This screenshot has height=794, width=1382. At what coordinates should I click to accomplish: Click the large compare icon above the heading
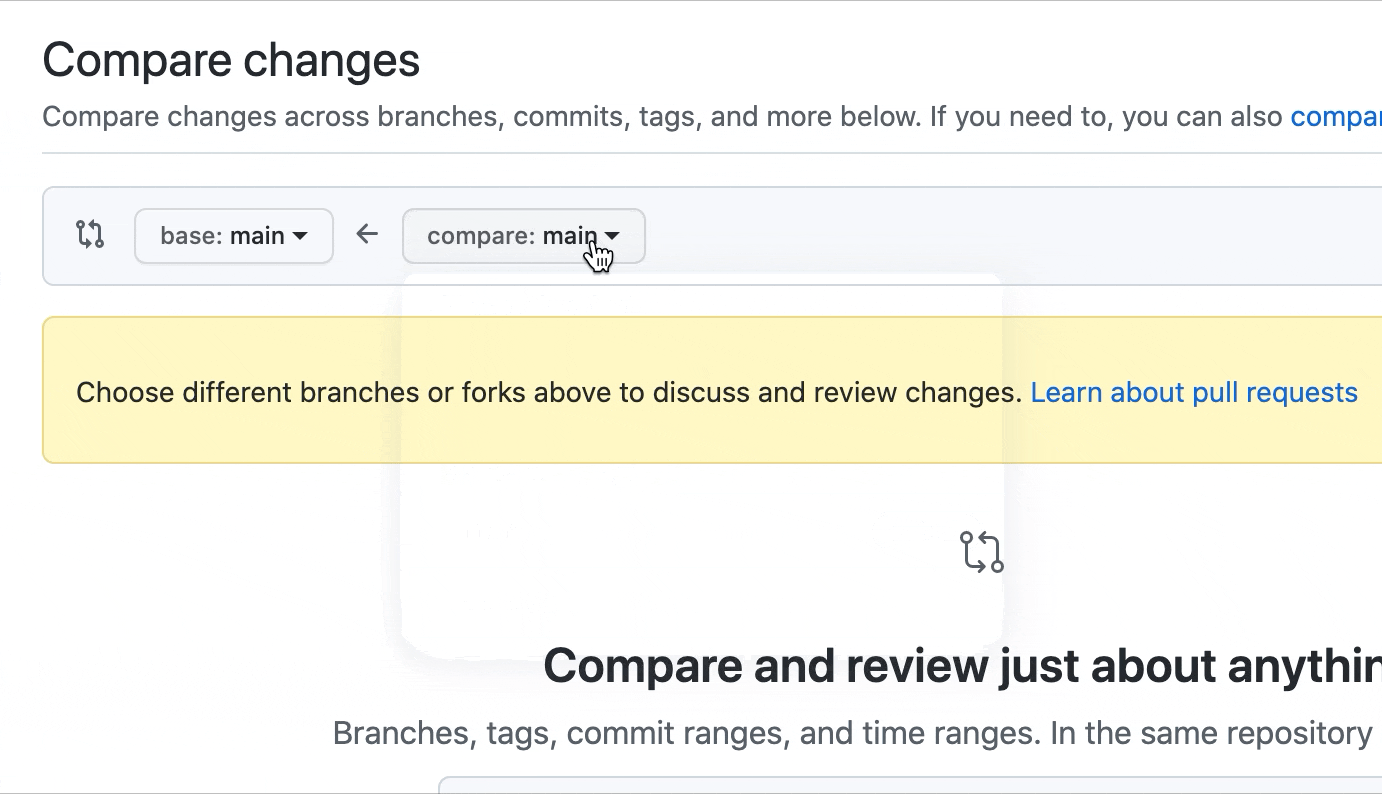[981, 552]
